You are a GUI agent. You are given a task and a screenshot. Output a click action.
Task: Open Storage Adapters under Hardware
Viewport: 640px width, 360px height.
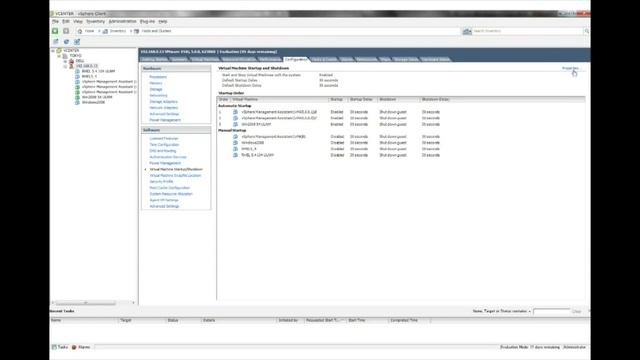163,101
